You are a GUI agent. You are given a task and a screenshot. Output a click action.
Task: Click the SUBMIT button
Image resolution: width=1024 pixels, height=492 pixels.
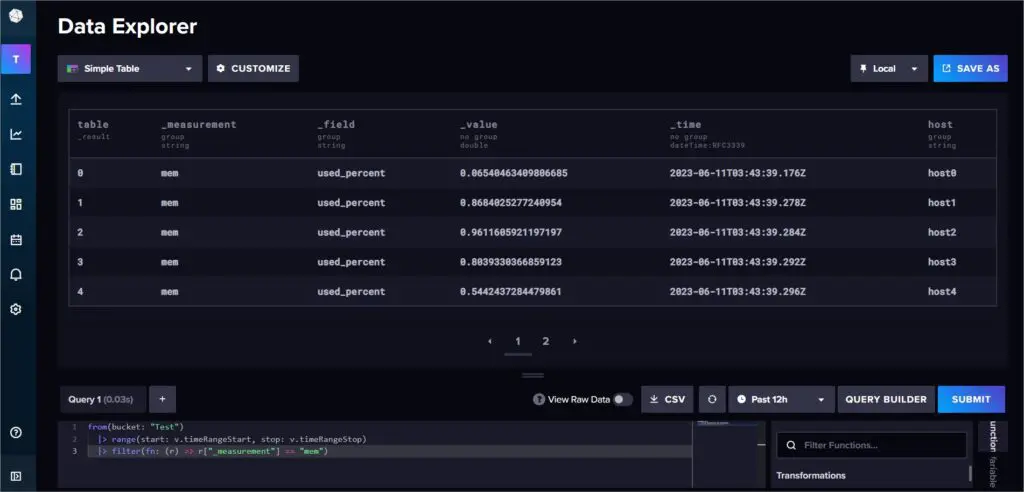[x=970, y=399]
